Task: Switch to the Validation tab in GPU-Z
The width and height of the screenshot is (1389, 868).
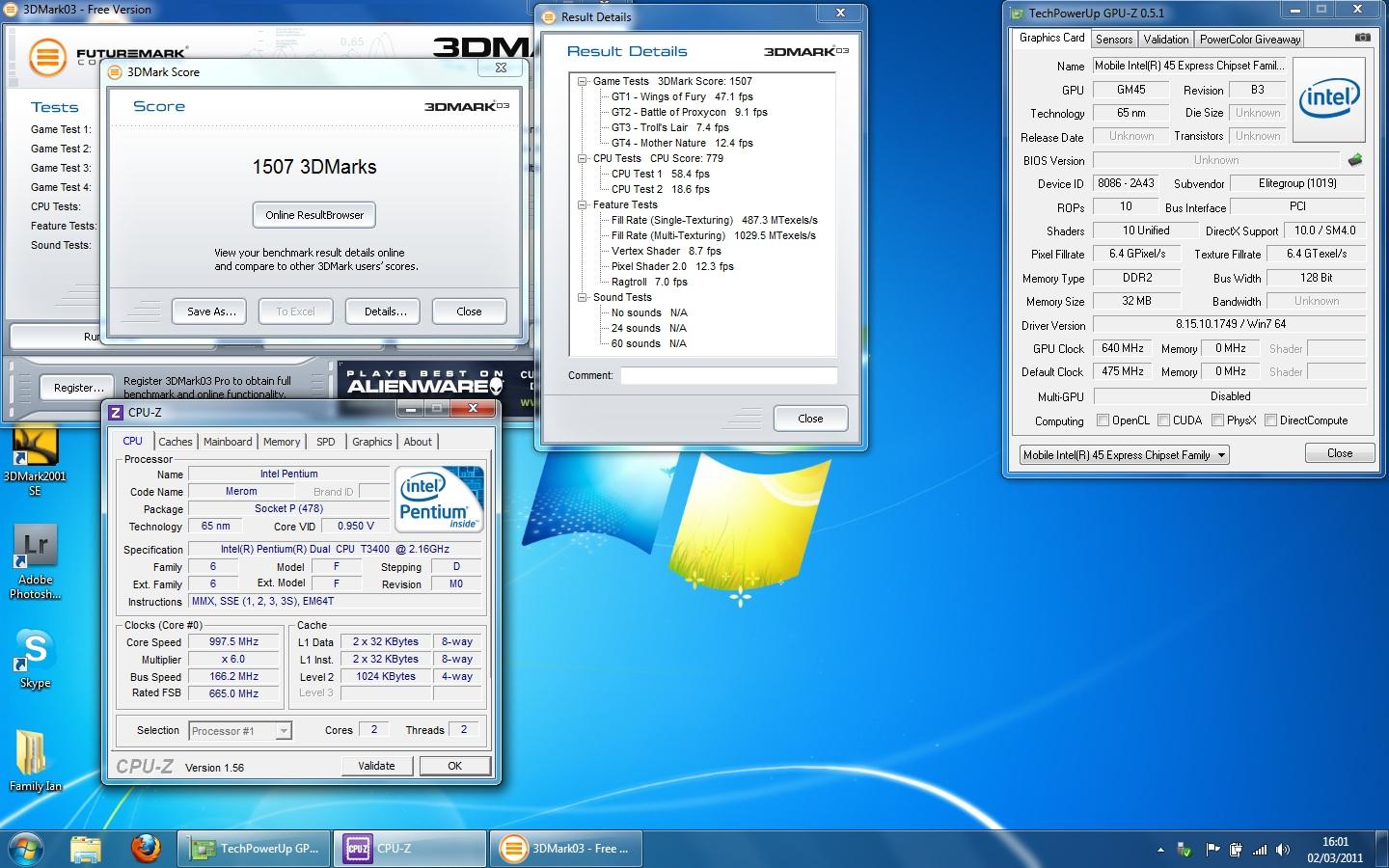Action: (x=1166, y=40)
